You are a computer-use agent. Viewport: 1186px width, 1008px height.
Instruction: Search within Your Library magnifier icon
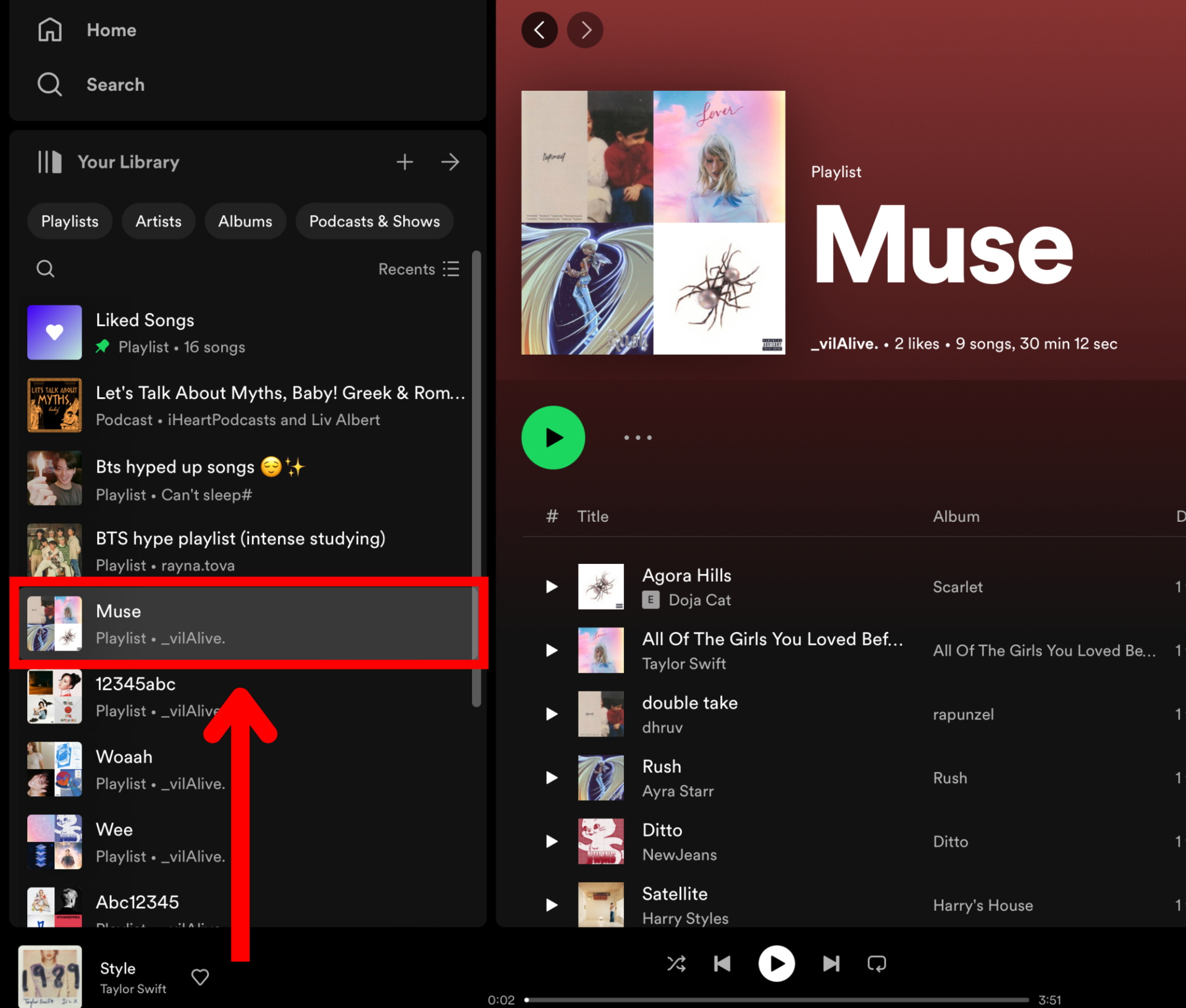(x=45, y=269)
